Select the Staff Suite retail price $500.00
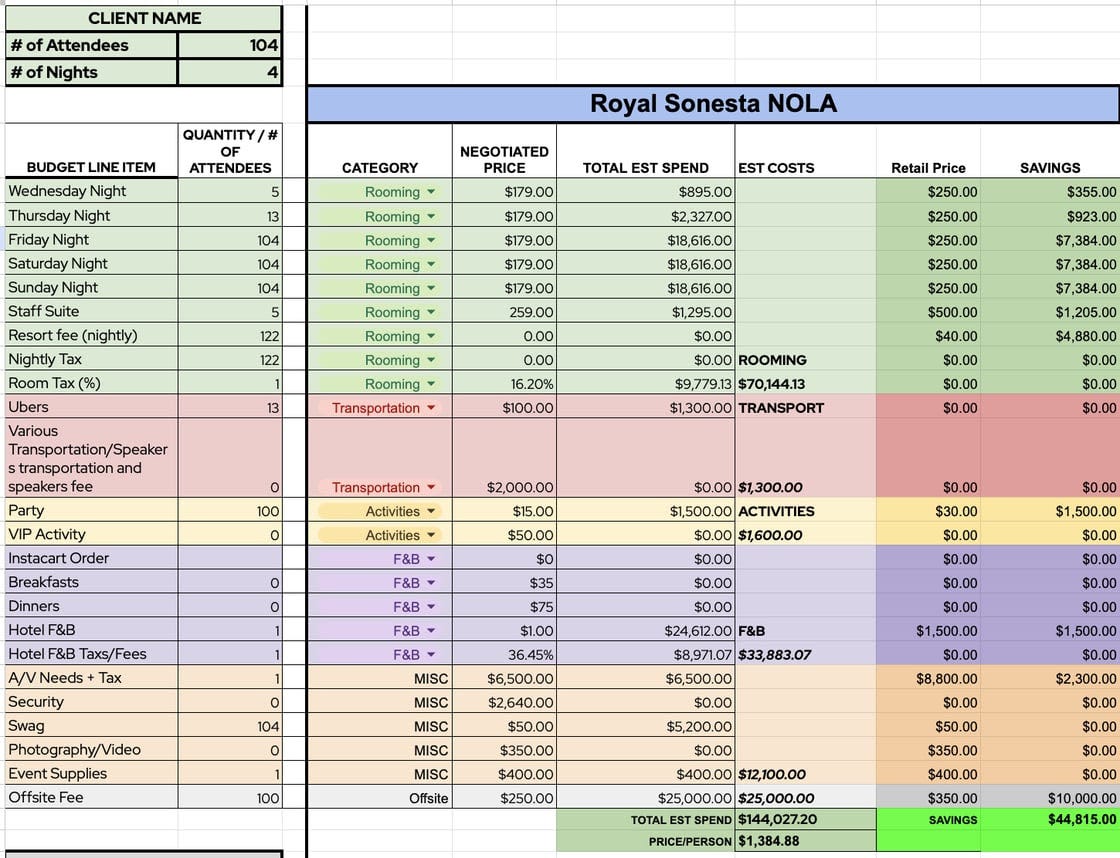The width and height of the screenshot is (1120, 858). pyautogui.click(x=929, y=312)
